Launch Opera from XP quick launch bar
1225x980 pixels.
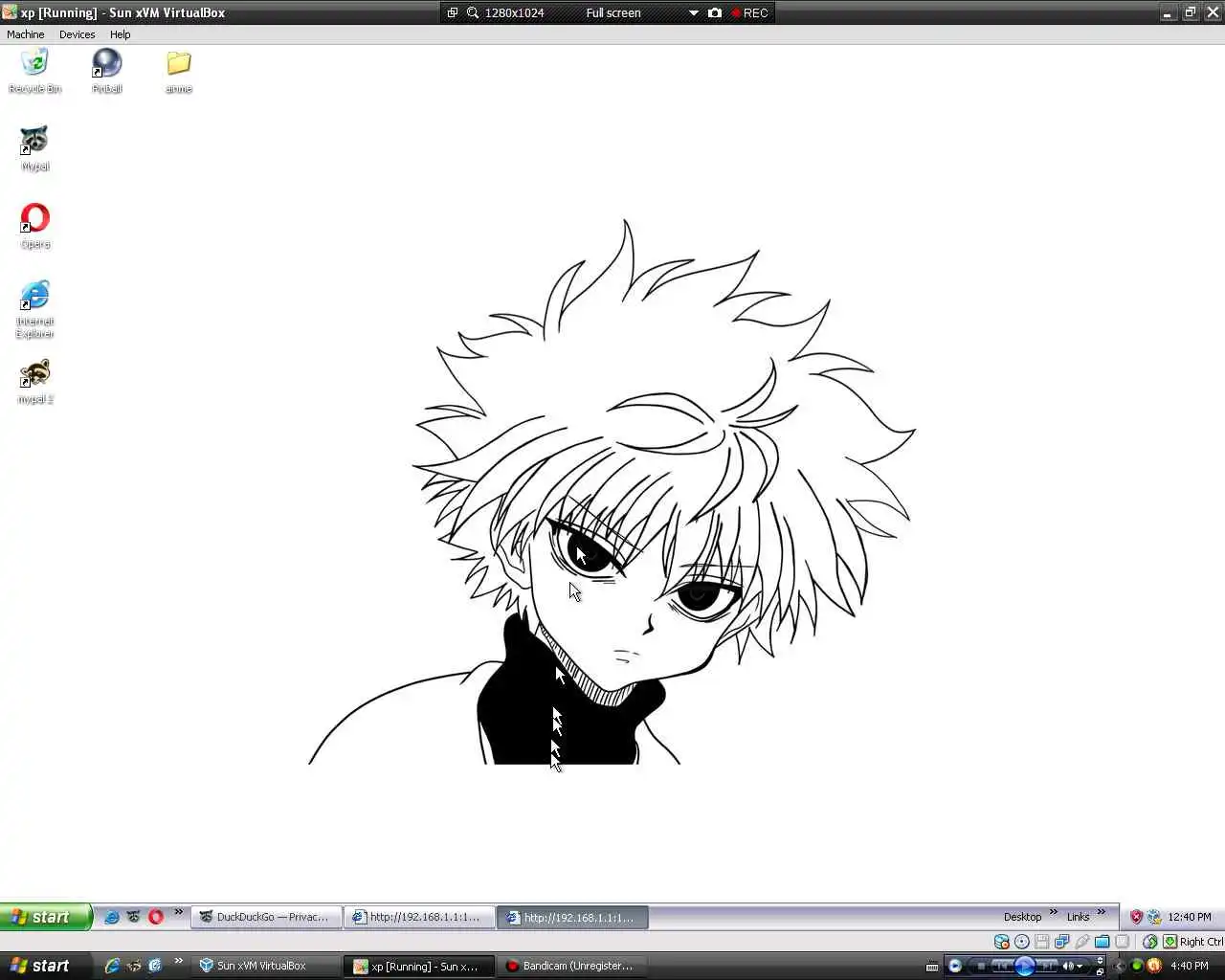[156, 917]
